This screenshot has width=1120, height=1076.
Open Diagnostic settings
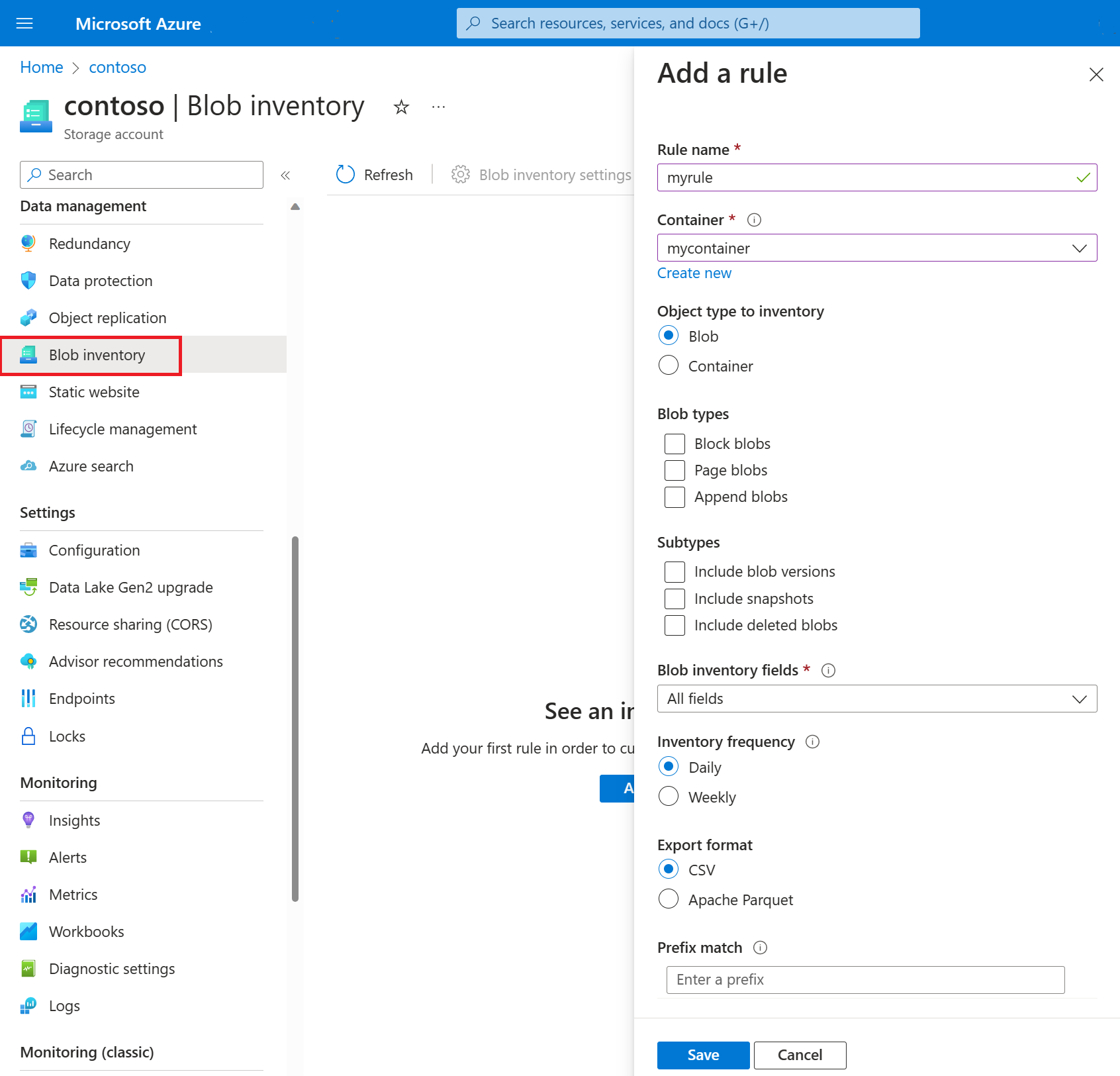pyautogui.click(x=111, y=968)
